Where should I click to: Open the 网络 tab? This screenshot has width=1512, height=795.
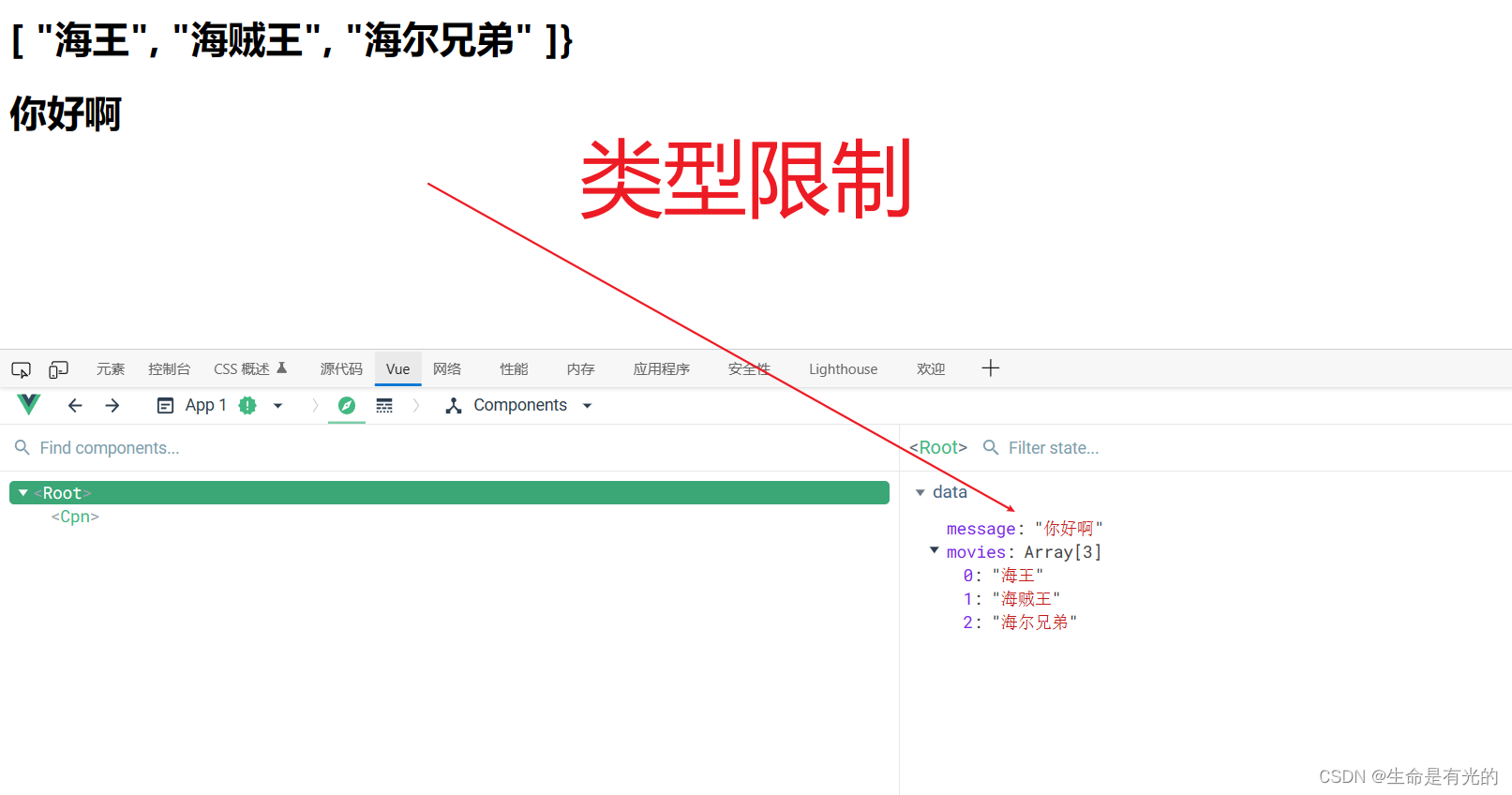[447, 369]
